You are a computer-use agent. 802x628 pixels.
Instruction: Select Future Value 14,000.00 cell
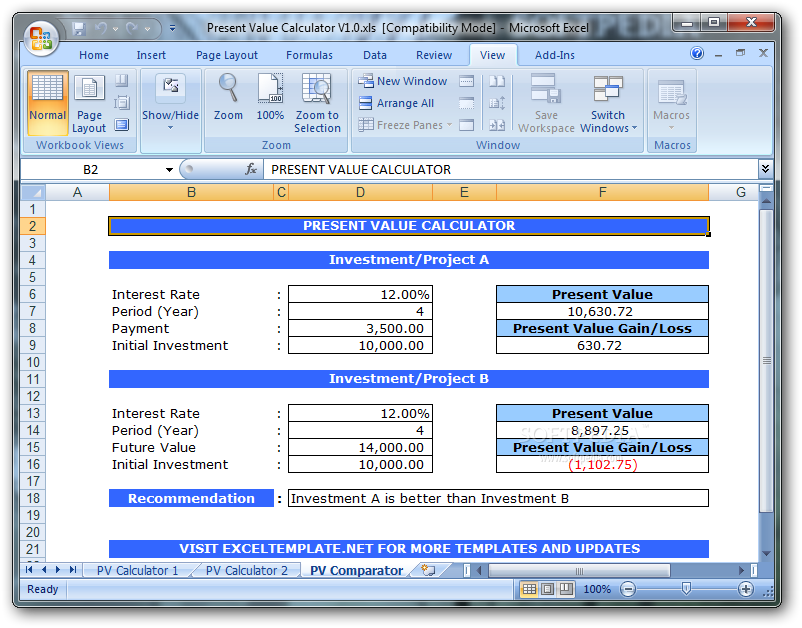[x=360, y=447]
